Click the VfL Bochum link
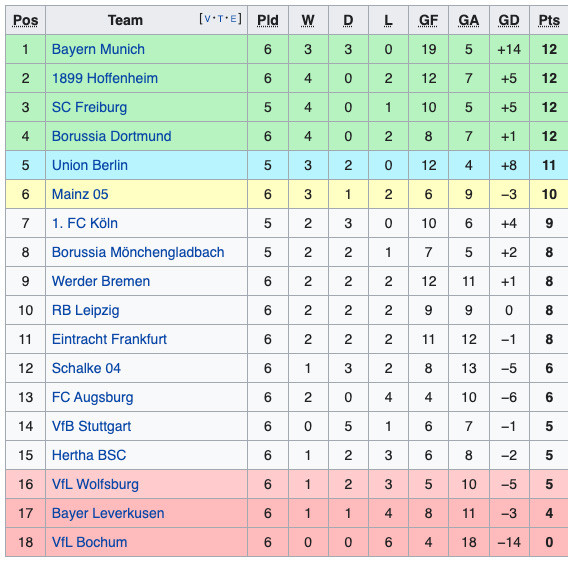The image size is (568, 570). pyautogui.click(x=89, y=542)
